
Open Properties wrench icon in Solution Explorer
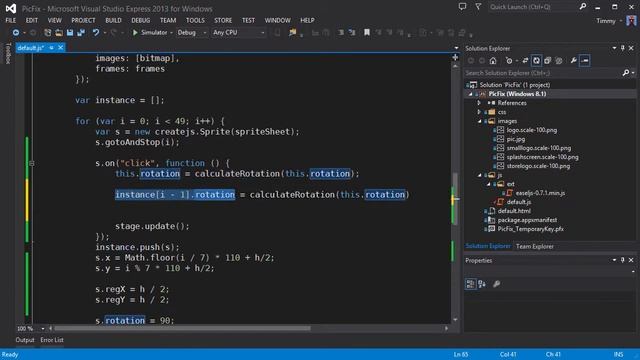[573, 61]
